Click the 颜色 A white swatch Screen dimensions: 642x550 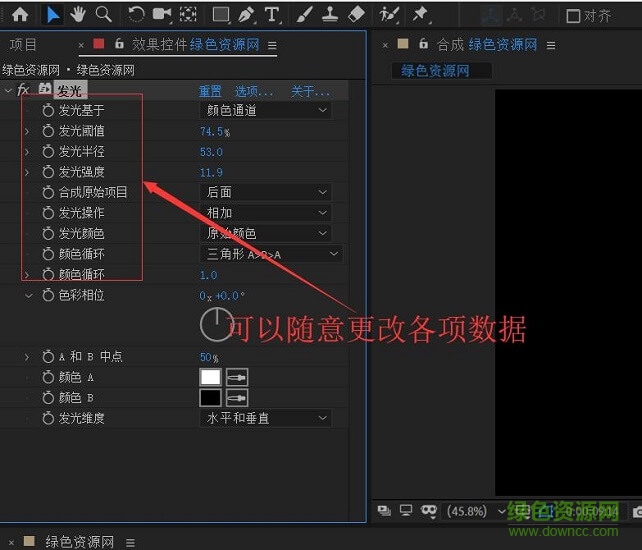point(210,377)
